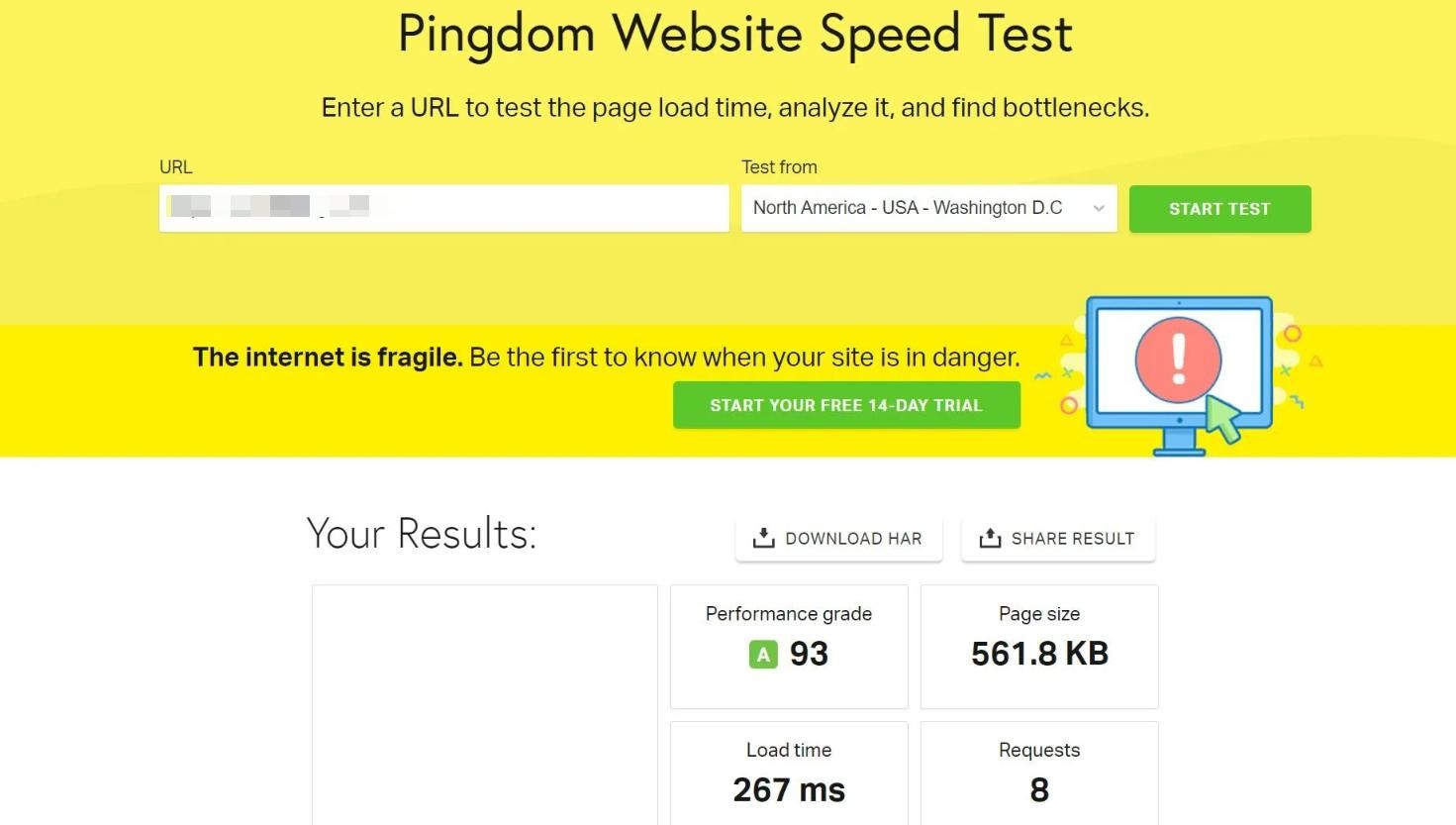Open the Test from location dropdown
The width and height of the screenshot is (1456, 825).
pyautogui.click(x=927, y=208)
